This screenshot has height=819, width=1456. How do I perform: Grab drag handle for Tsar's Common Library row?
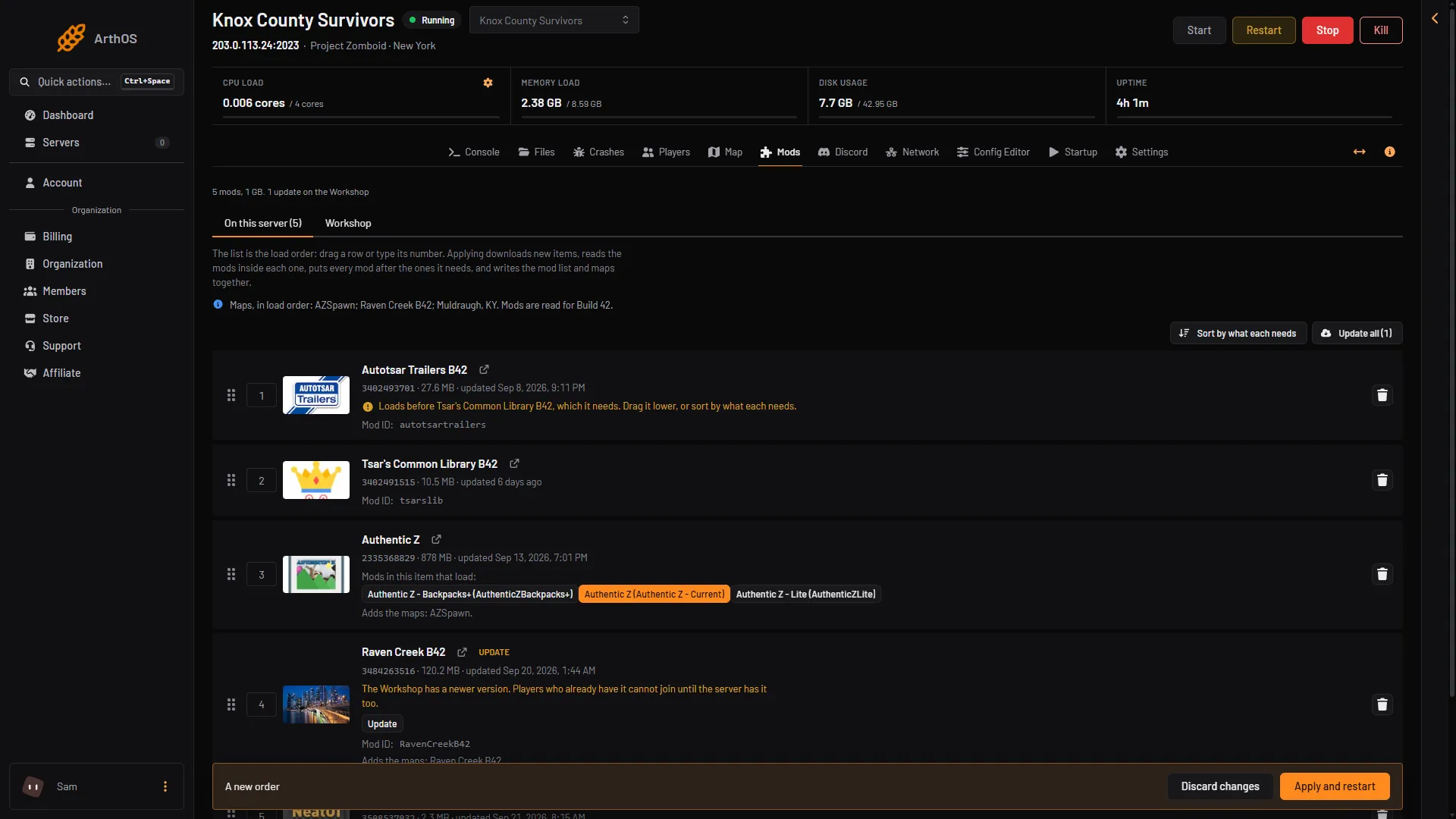[x=231, y=480]
